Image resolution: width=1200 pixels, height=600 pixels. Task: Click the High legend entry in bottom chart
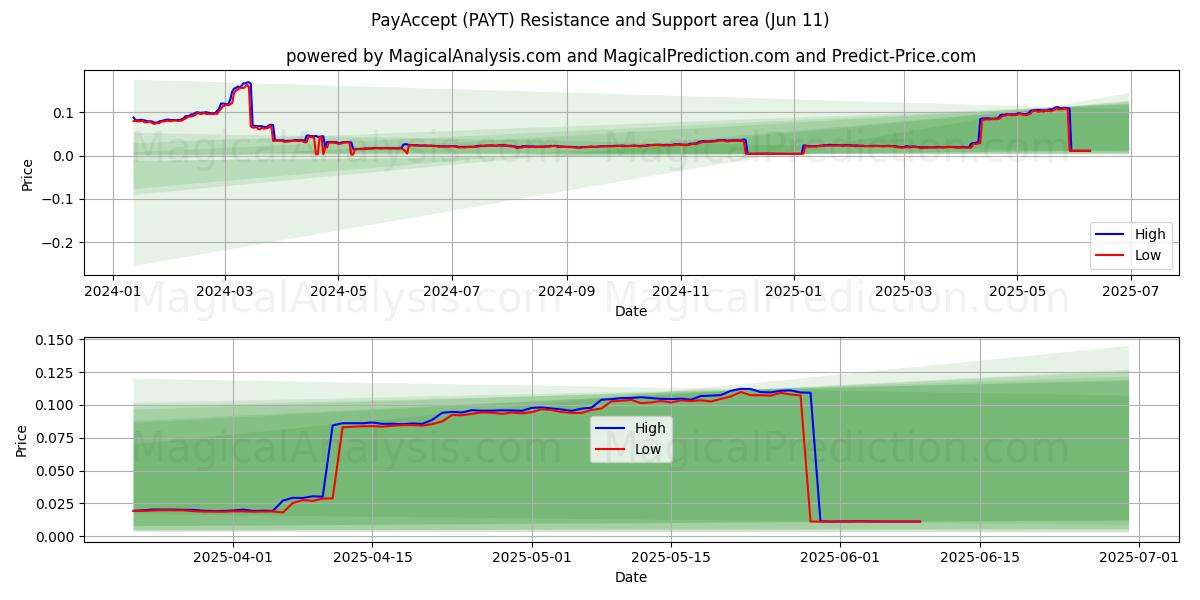pyautogui.click(x=629, y=428)
